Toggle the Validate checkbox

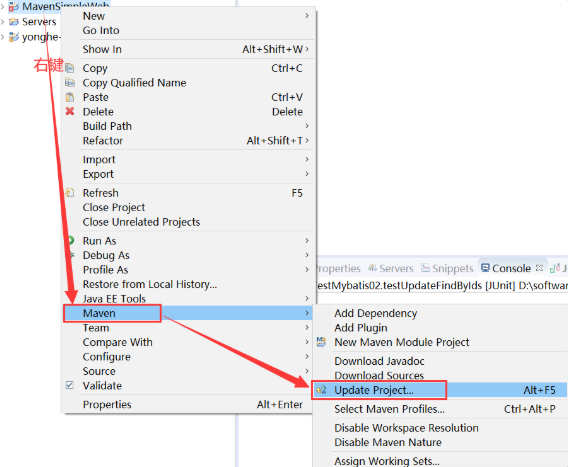click(70, 385)
